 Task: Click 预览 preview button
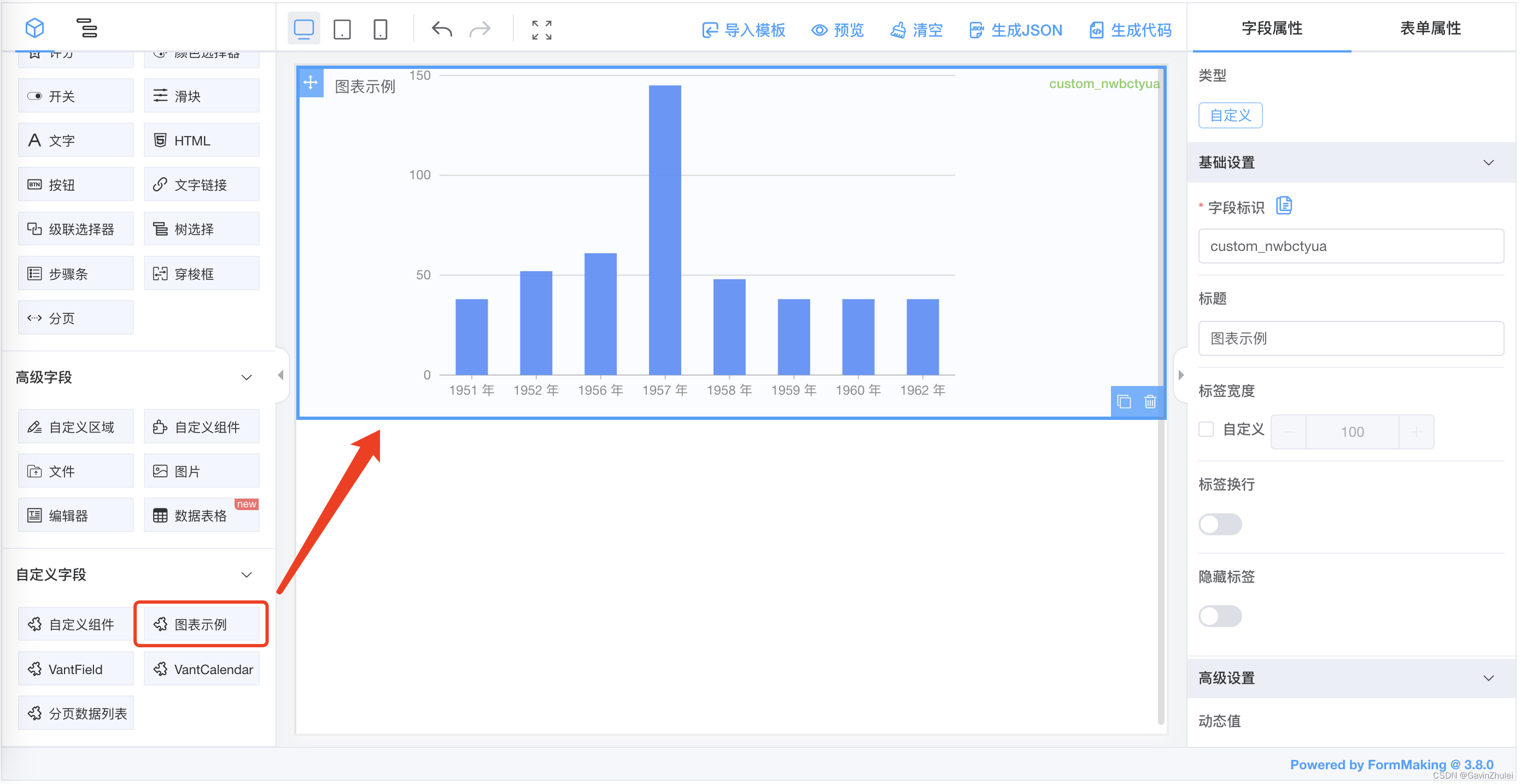coord(838,30)
